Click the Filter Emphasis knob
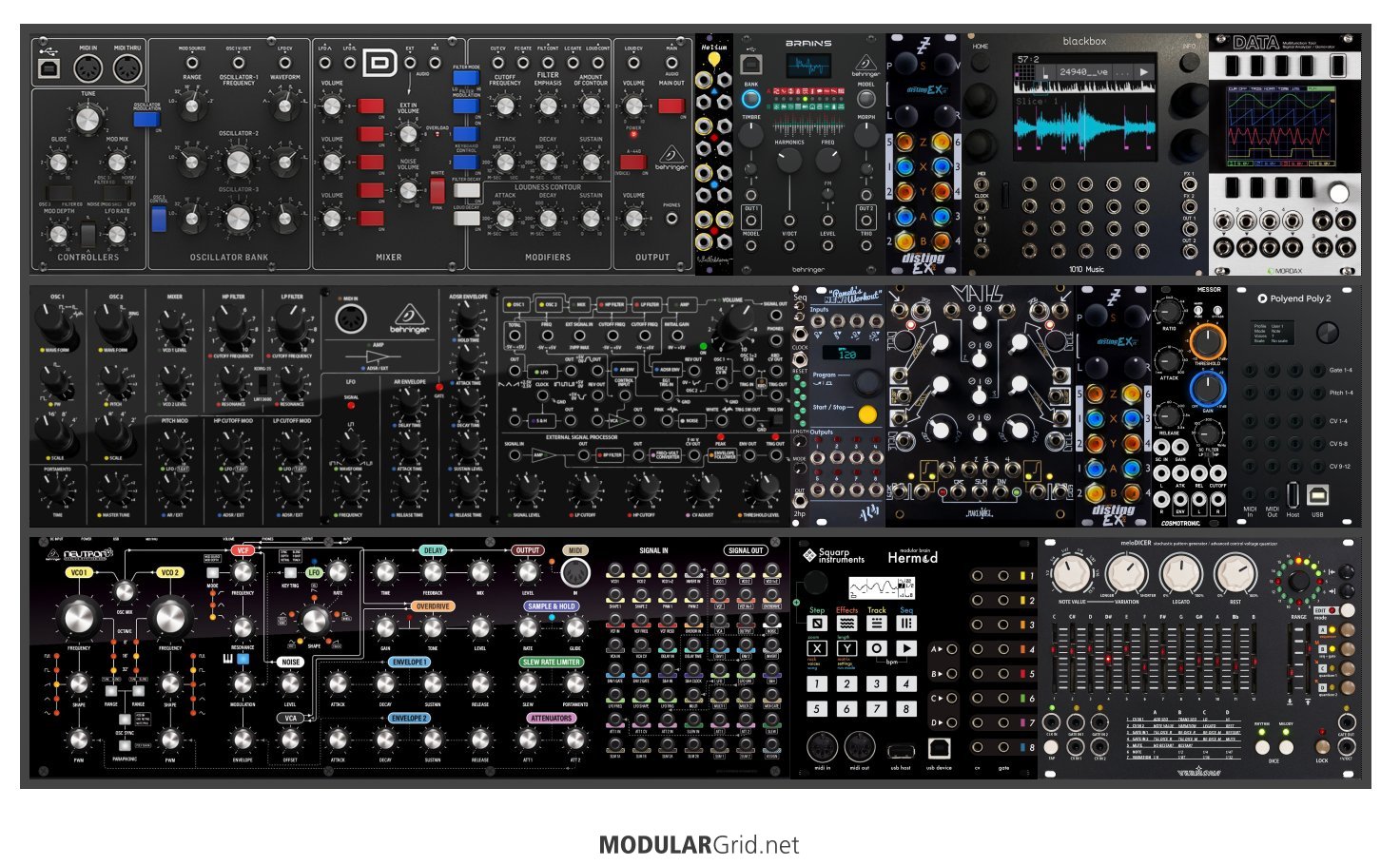 click(548, 107)
